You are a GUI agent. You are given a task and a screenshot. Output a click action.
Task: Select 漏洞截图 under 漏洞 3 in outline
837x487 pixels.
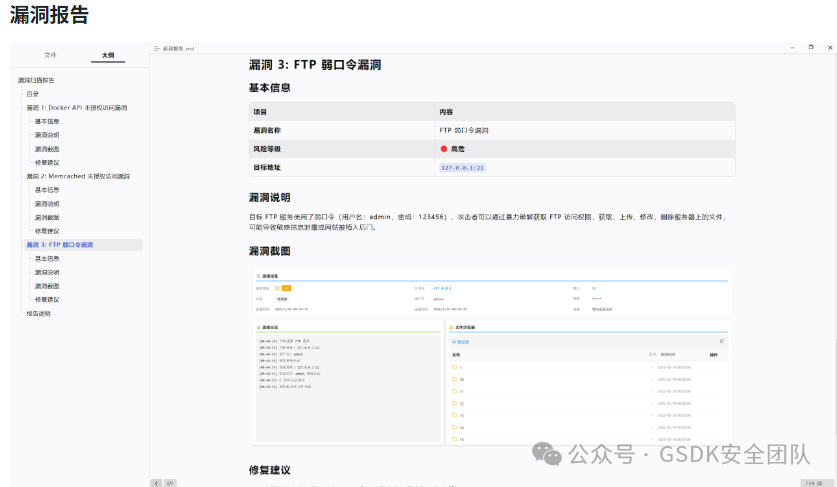click(47, 286)
